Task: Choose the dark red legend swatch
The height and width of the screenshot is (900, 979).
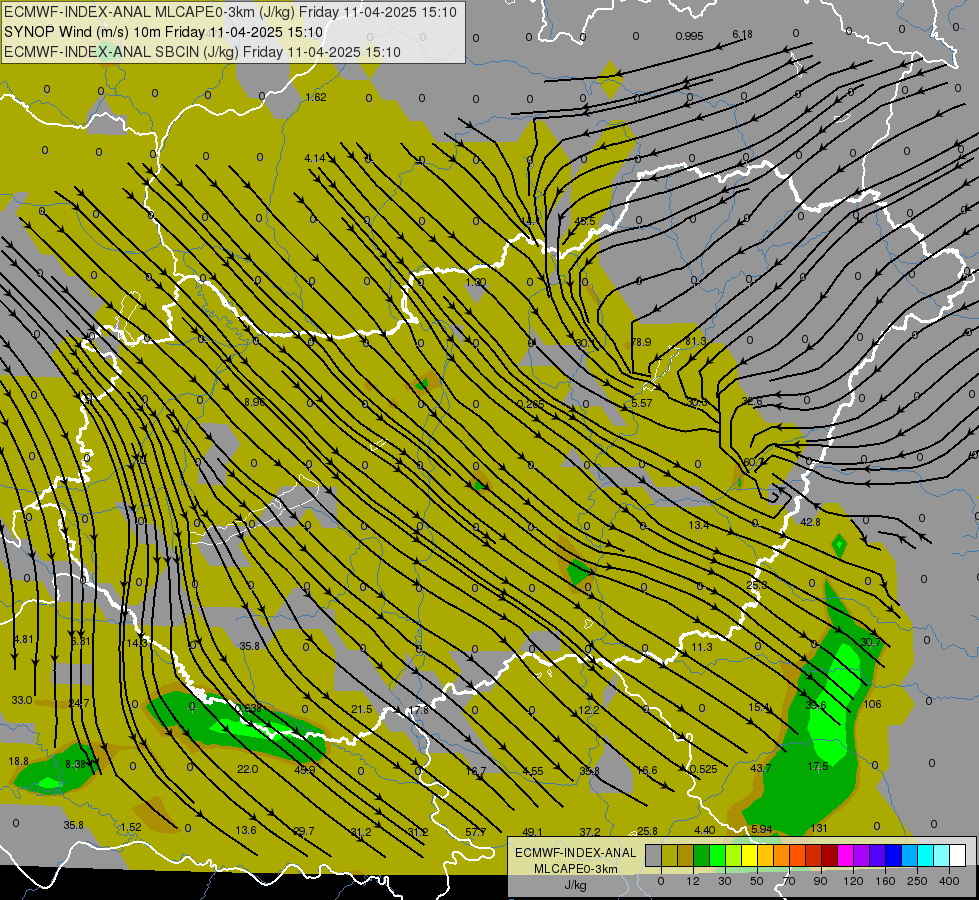Action: 830,856
